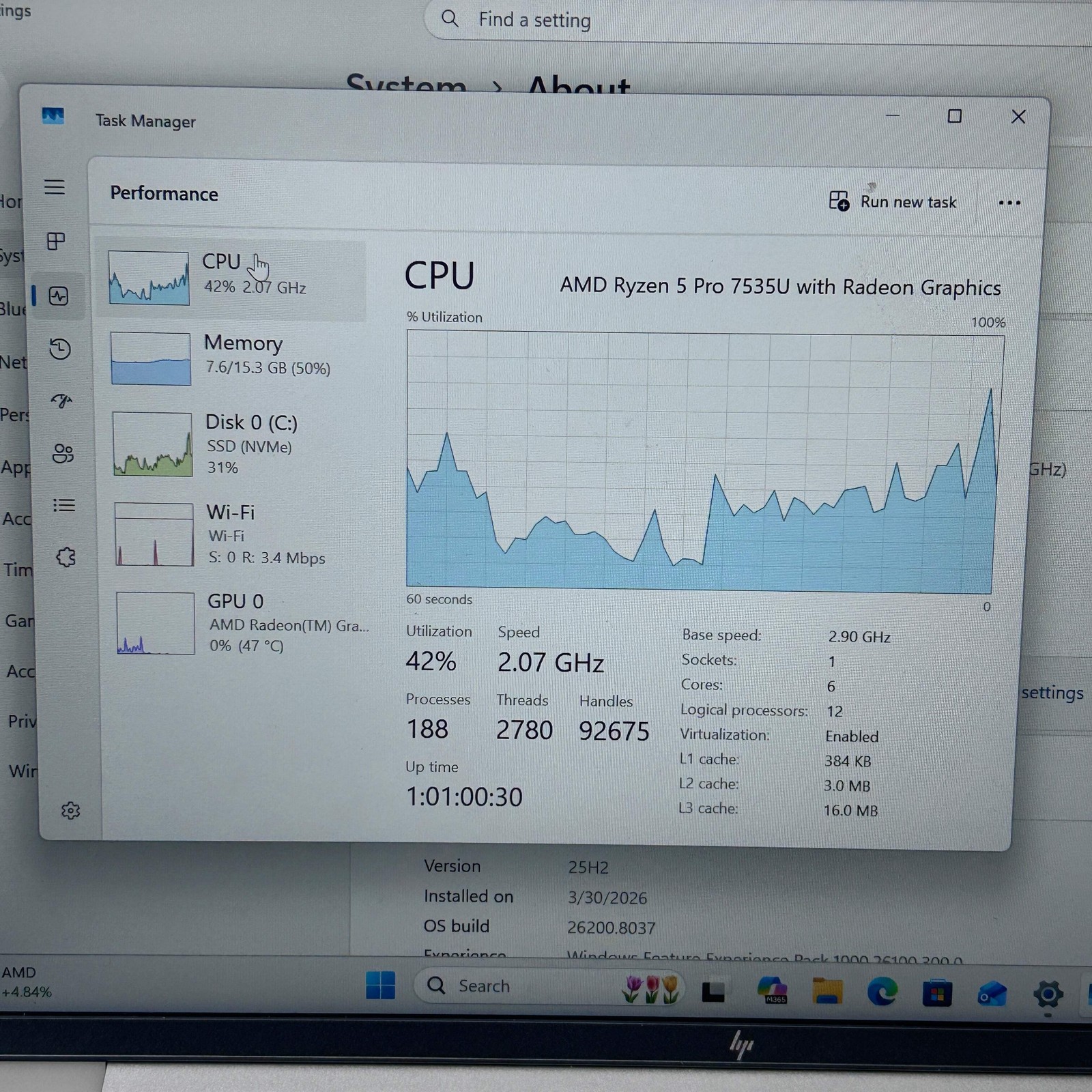Image resolution: width=1092 pixels, height=1092 pixels.
Task: Click the Cores value 6
Action: 831,687
